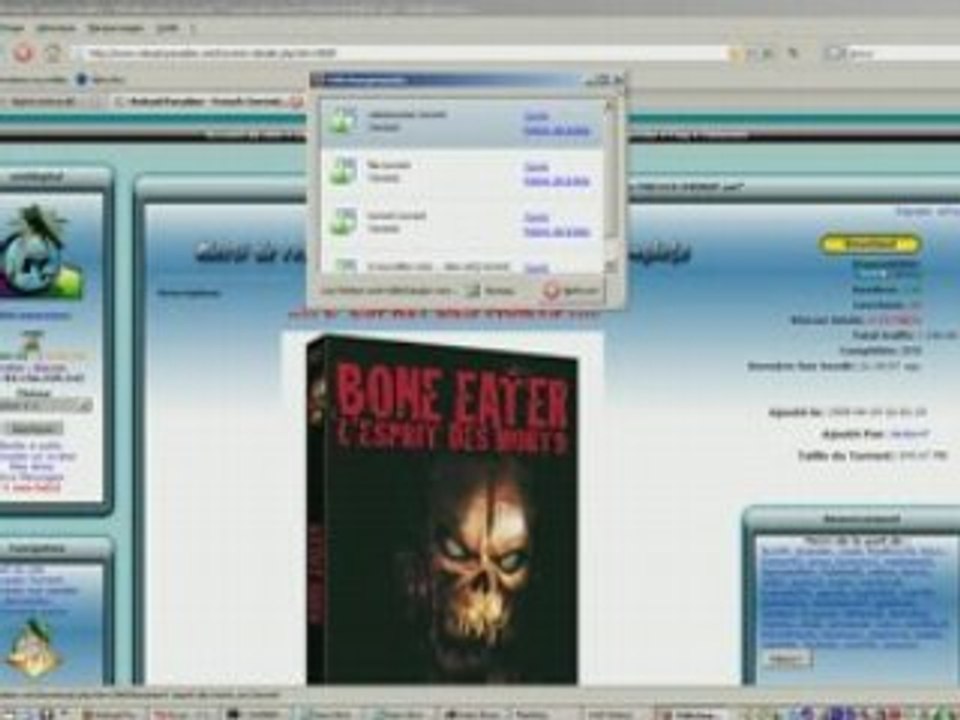Click the Nettoyer button in downloads window
This screenshot has width=960, height=720.
[491, 291]
